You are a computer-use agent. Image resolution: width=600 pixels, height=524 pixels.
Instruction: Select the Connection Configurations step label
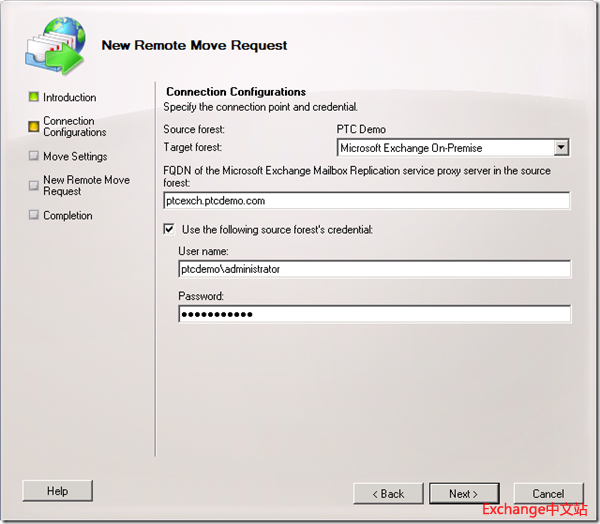(74, 126)
